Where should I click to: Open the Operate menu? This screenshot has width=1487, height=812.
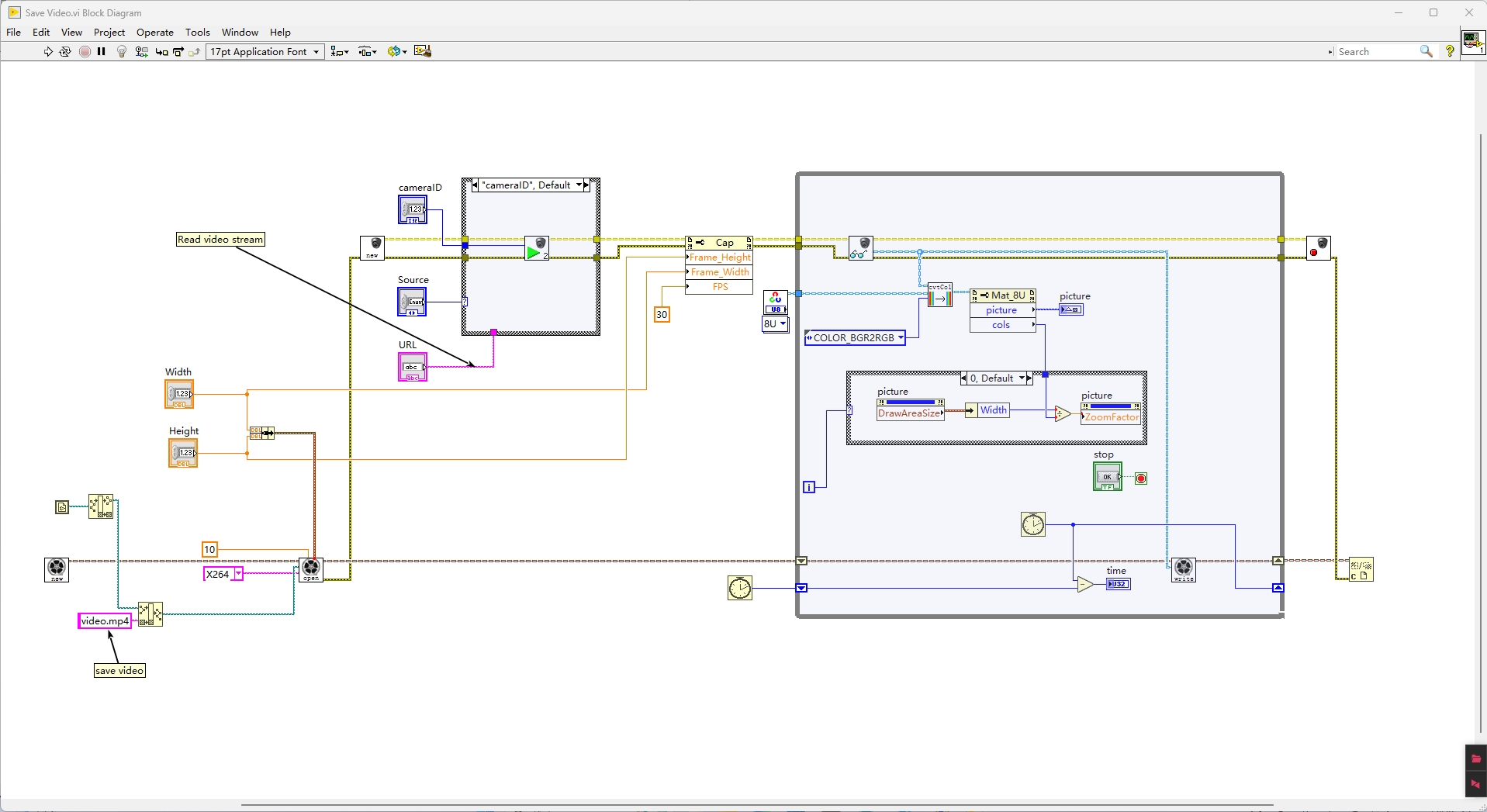click(154, 33)
